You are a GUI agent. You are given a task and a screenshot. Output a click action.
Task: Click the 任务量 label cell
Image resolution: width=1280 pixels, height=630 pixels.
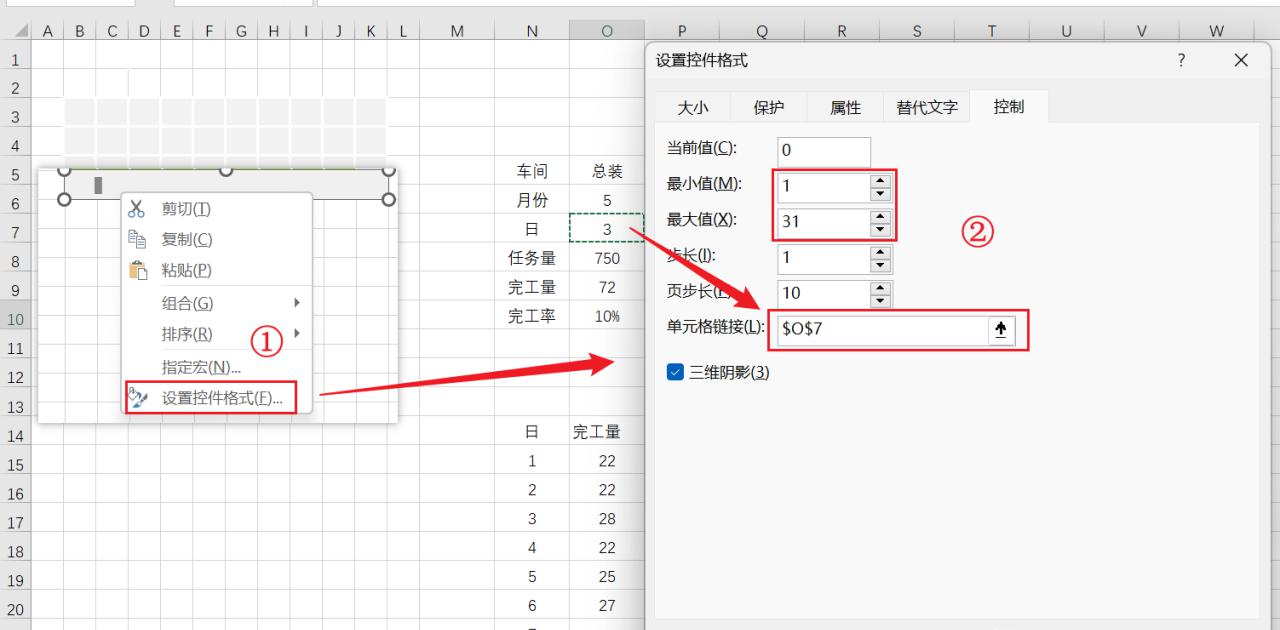pos(532,258)
